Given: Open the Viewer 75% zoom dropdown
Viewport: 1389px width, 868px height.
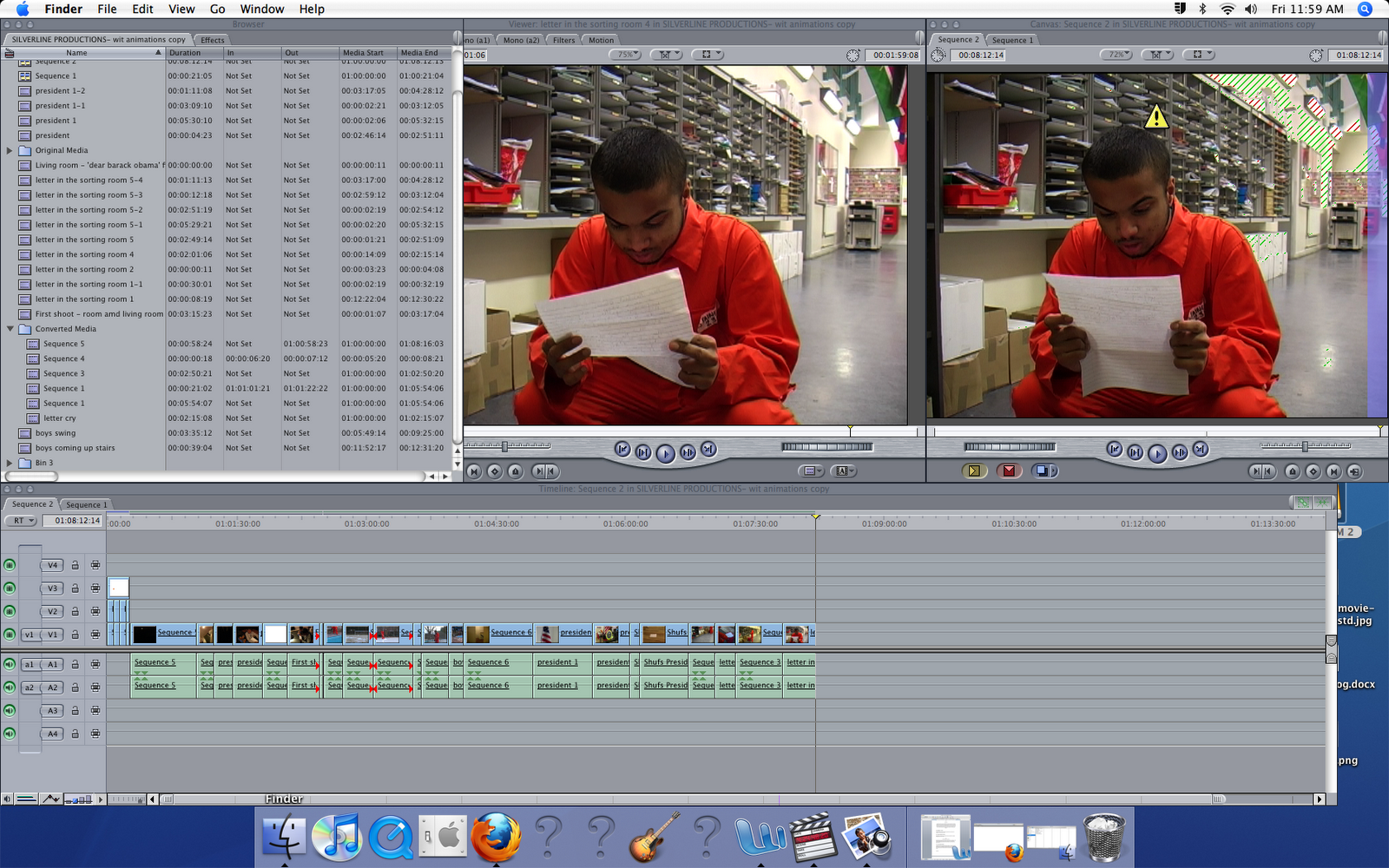Looking at the screenshot, I should (627, 54).
